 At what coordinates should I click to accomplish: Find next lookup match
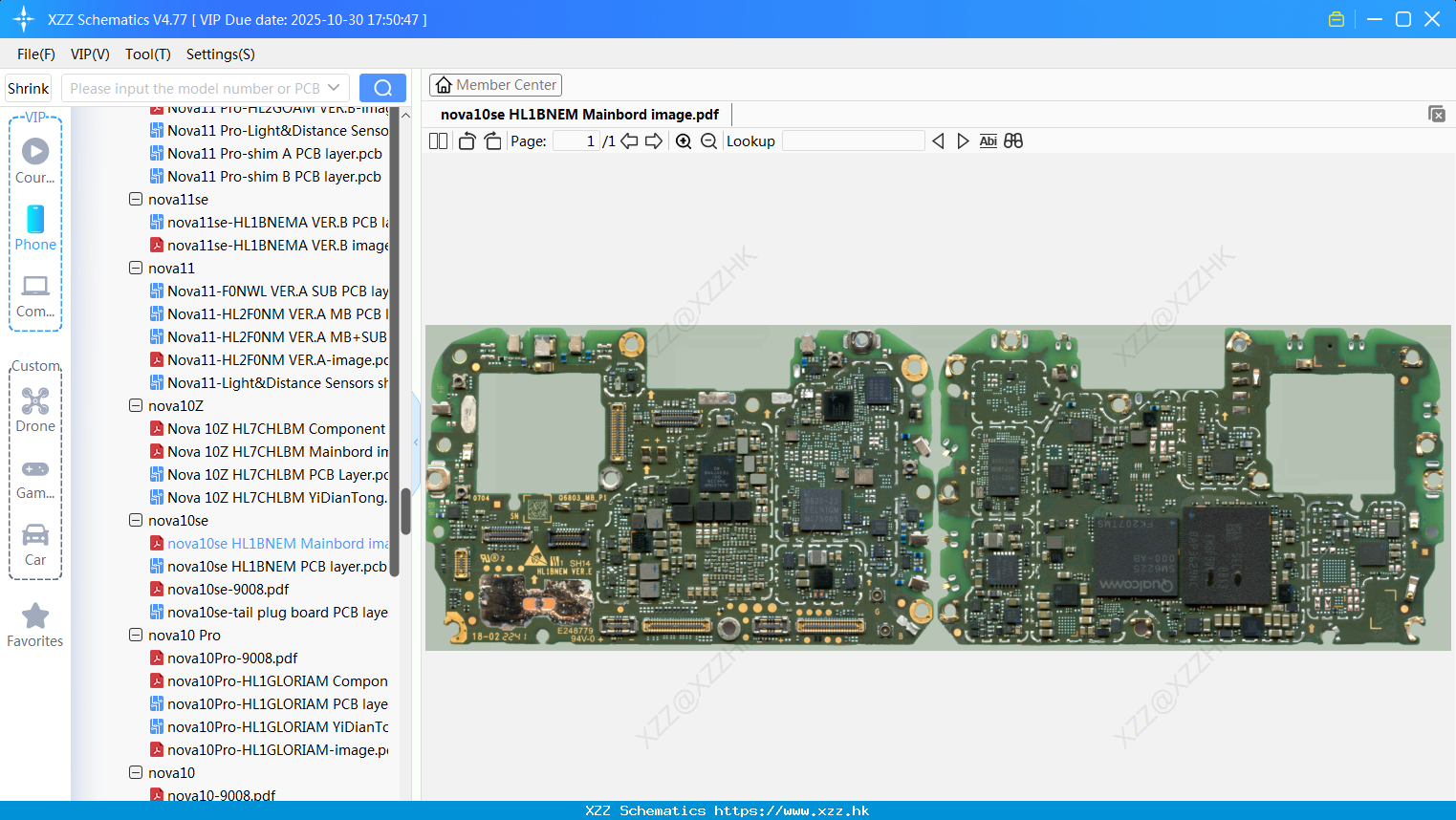click(x=963, y=140)
